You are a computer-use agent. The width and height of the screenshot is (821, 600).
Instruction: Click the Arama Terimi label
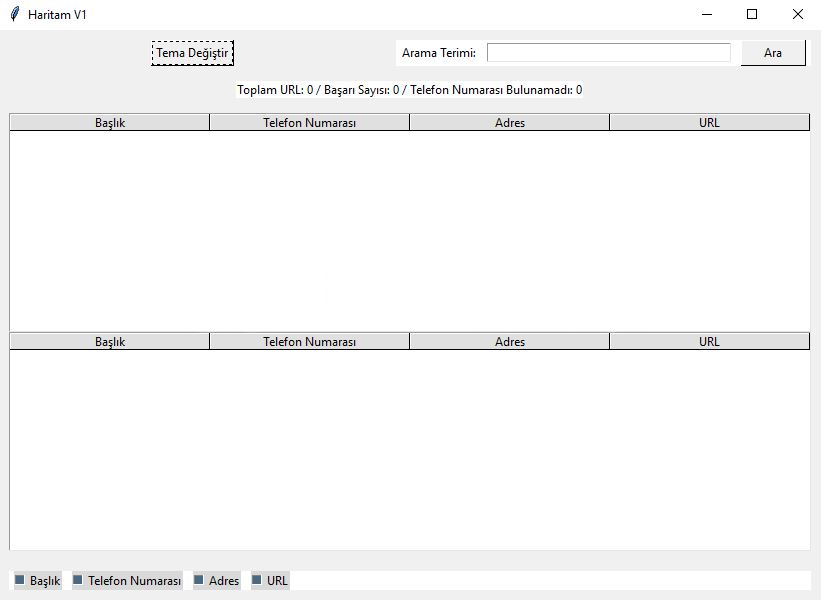[x=439, y=53]
